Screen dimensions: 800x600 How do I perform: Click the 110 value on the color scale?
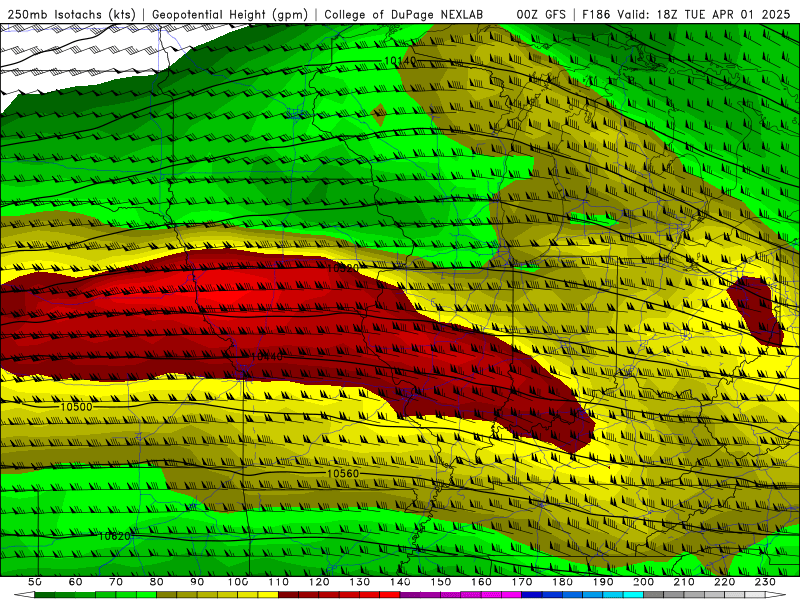(279, 582)
